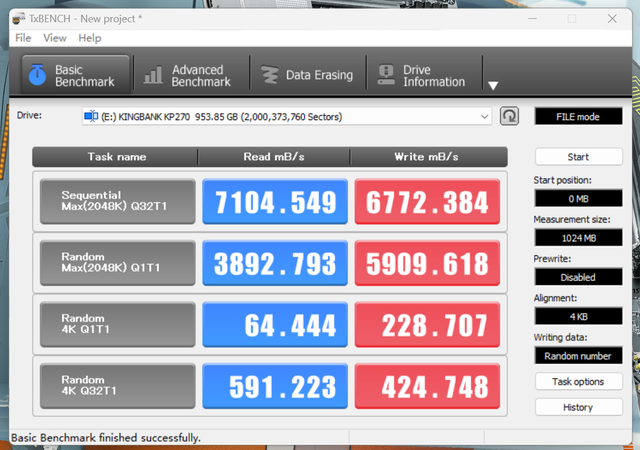Click the read result 591.223
The height and width of the screenshot is (450, 640).
click(275, 386)
